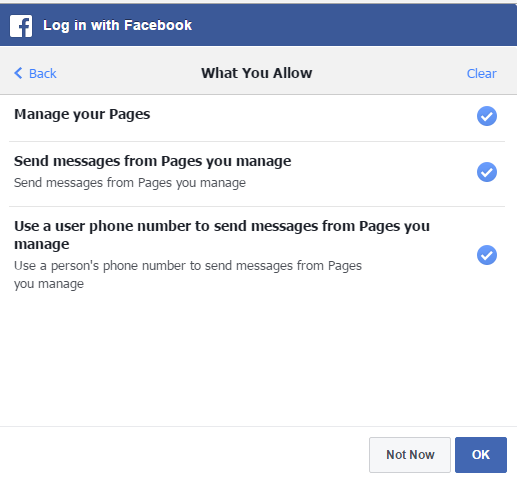Screen dimensions: 517x481
Task: Click the Facebook logo icon
Action: (x=21, y=26)
